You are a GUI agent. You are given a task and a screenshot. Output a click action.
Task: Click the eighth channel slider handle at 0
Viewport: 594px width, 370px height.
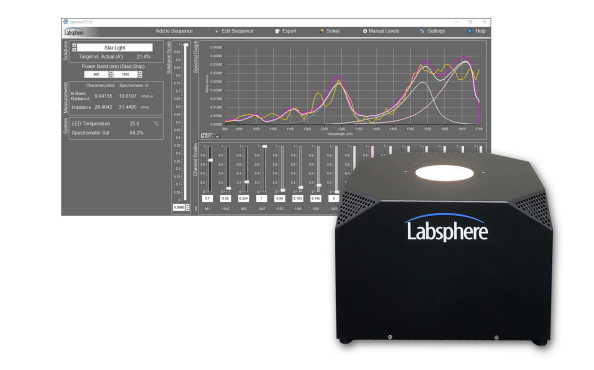[337, 192]
